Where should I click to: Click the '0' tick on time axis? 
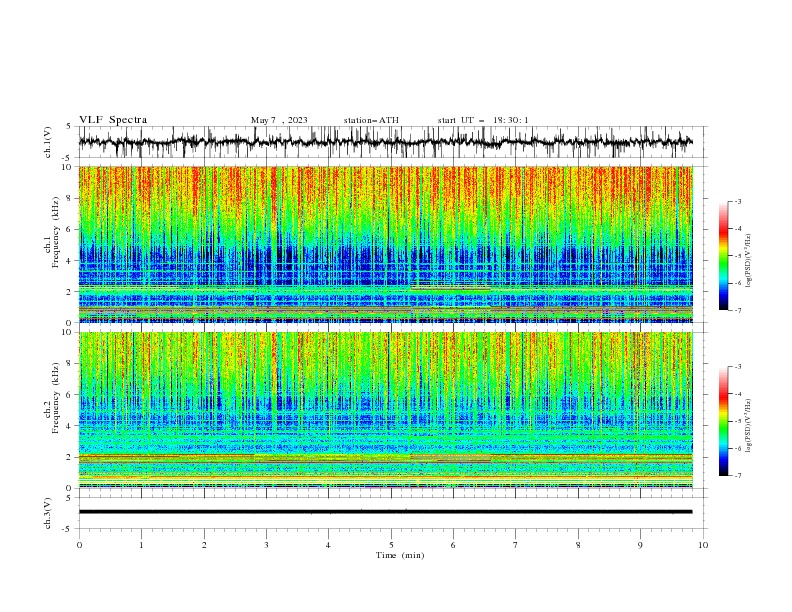coord(79,545)
